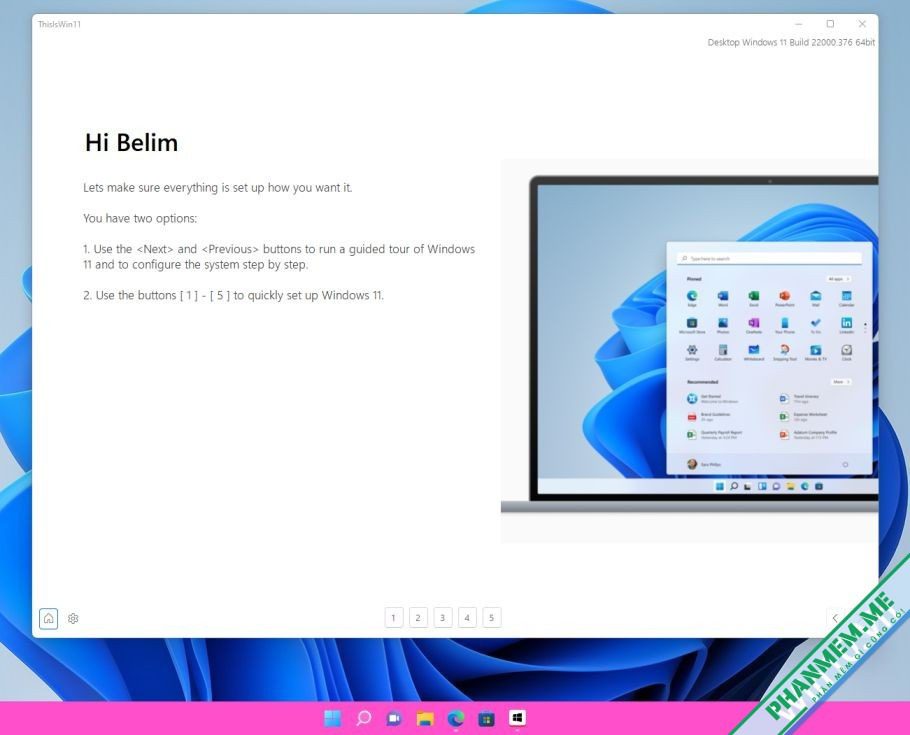Select quick setup button 4

click(467, 618)
